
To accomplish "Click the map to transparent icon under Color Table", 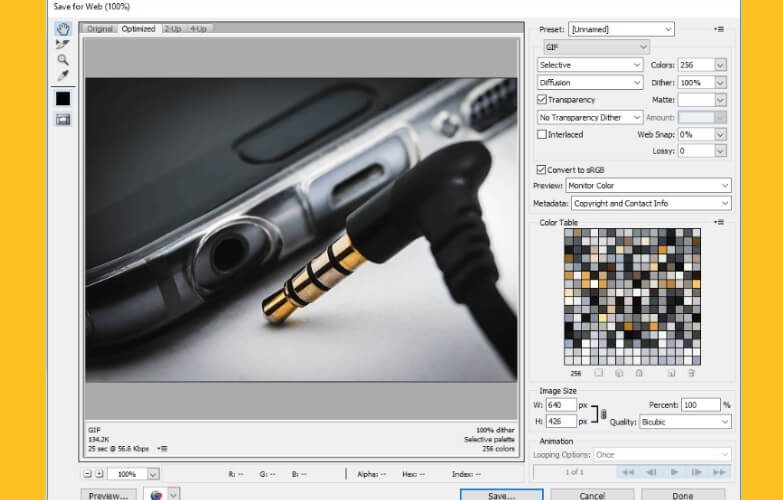I will 599,373.
